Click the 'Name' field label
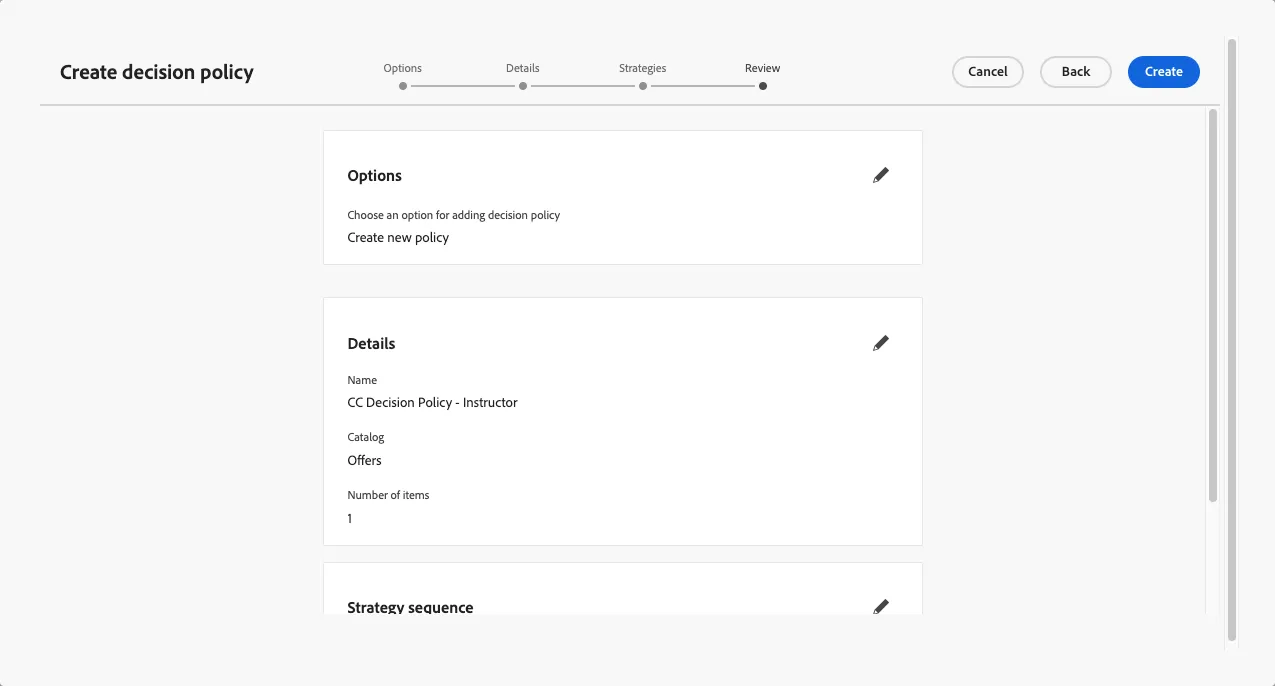The height and width of the screenshot is (686, 1275). click(x=362, y=380)
